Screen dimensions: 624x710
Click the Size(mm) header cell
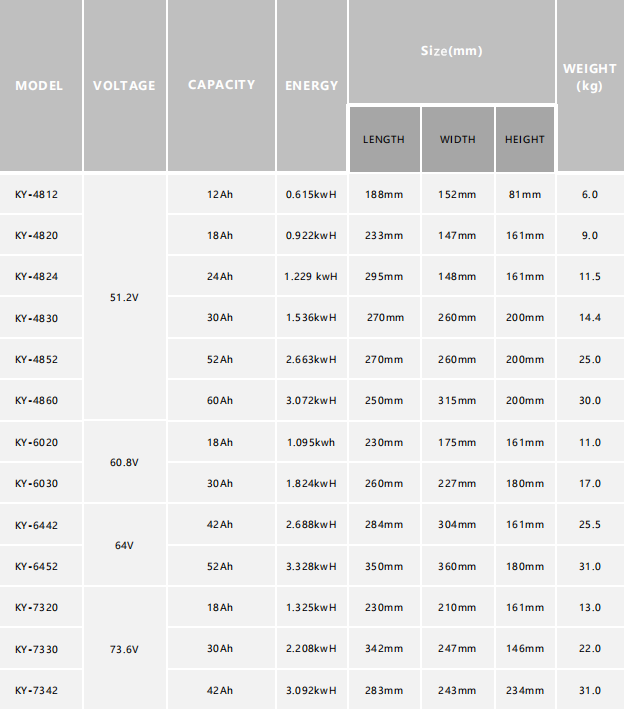pyautogui.click(x=451, y=51)
